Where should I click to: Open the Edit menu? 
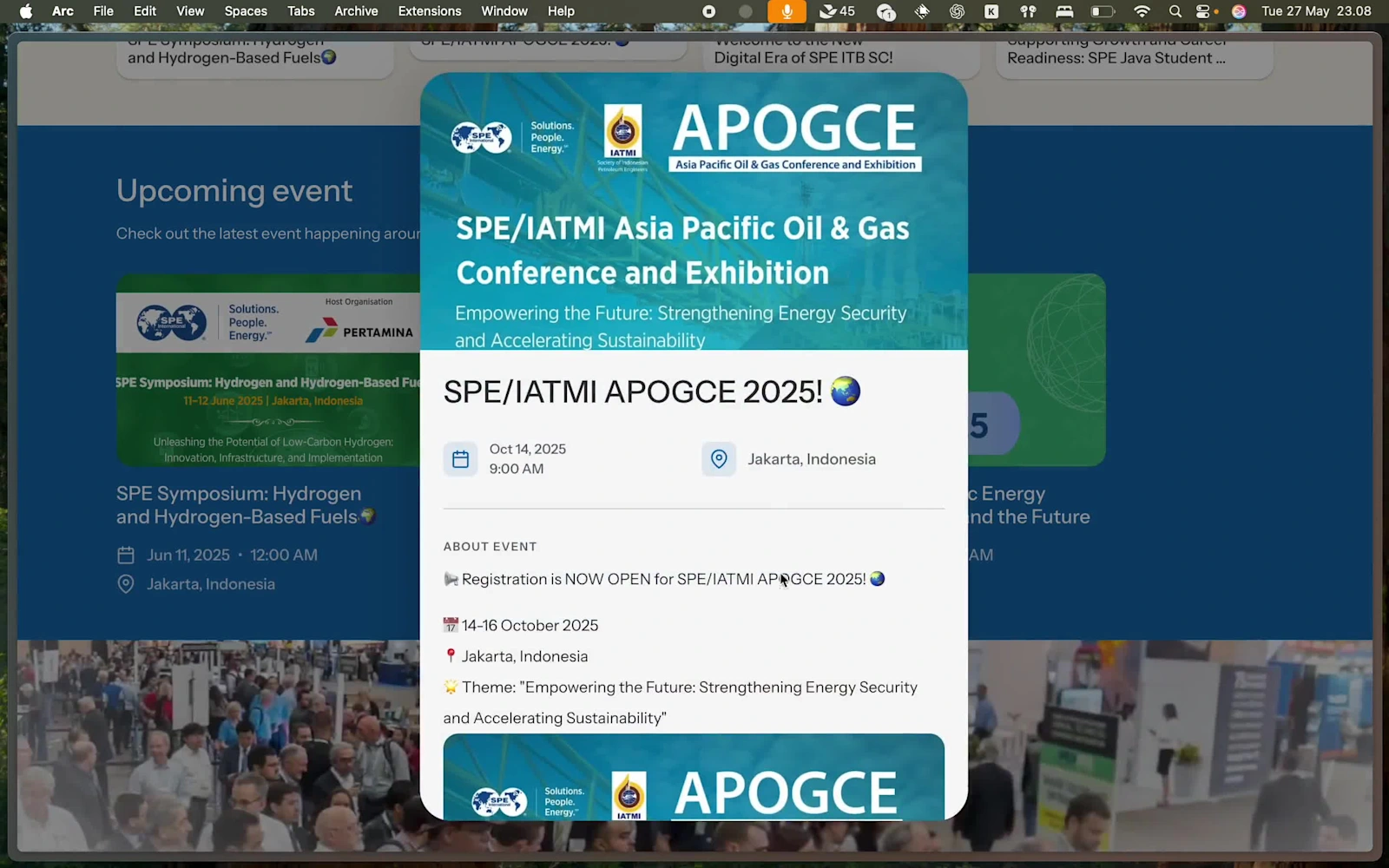tap(145, 11)
